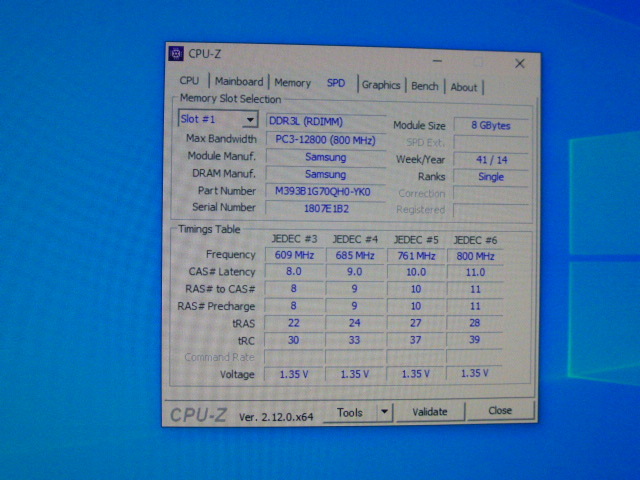
Task: Click the Ranks value Single
Action: pos(491,177)
